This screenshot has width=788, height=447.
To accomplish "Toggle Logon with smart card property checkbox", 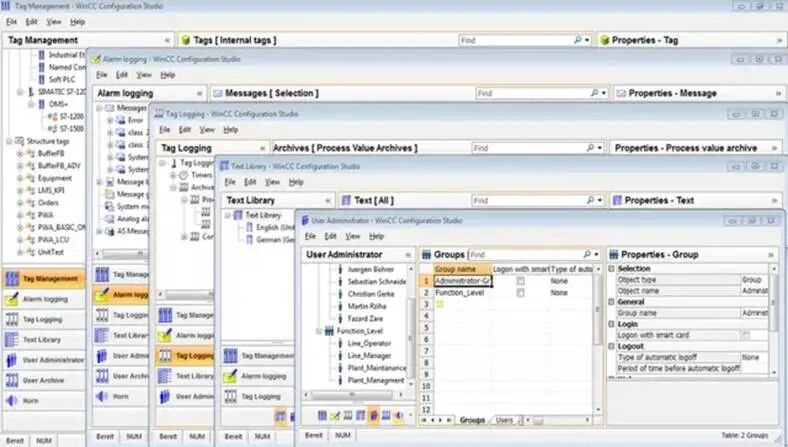I will (746, 335).
